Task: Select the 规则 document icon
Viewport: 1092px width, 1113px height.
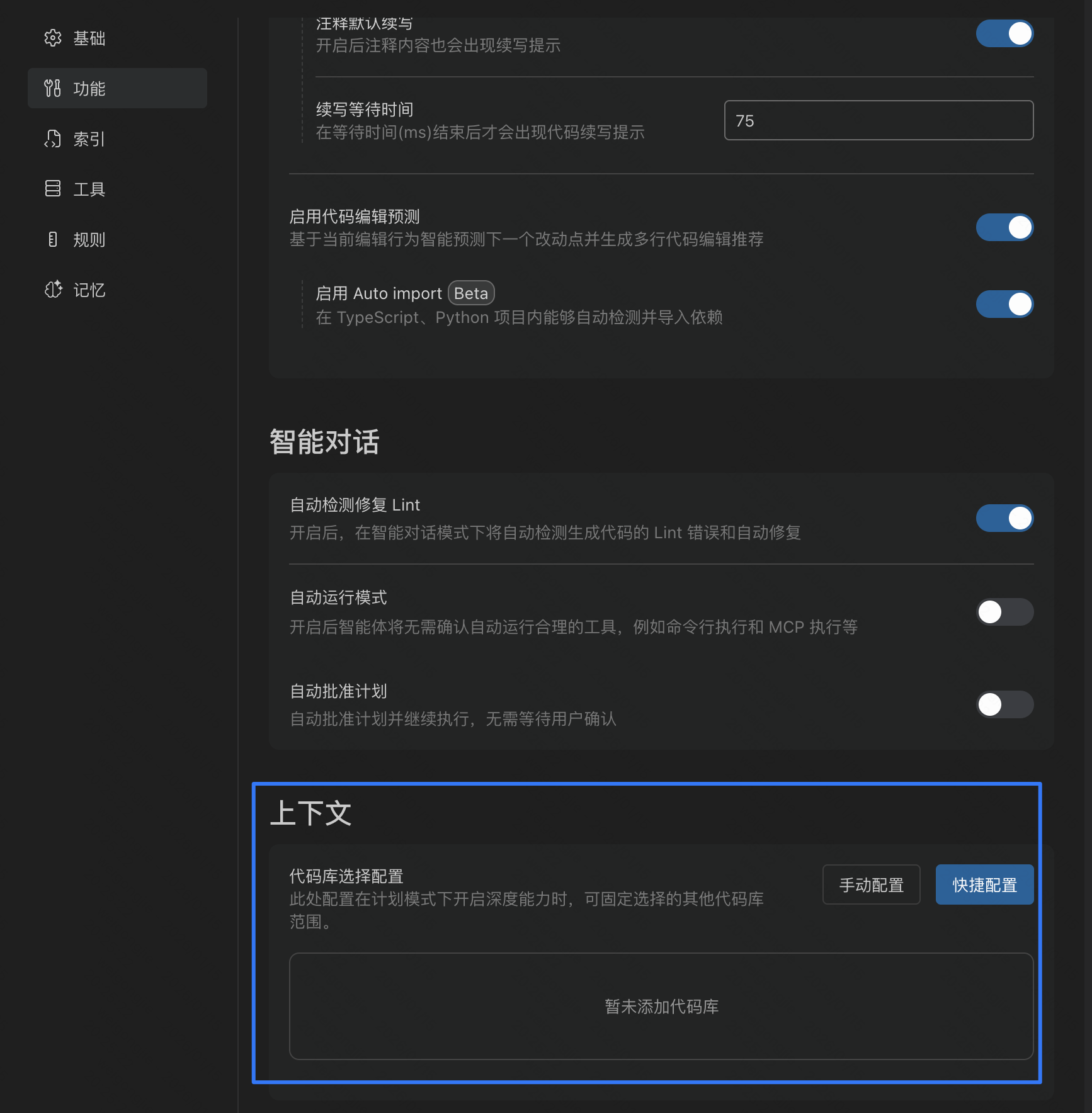Action: 53,240
